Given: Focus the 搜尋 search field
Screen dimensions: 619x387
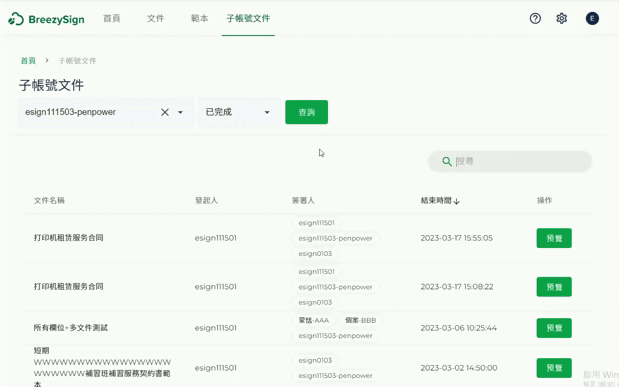Looking at the screenshot, I should 510,162.
